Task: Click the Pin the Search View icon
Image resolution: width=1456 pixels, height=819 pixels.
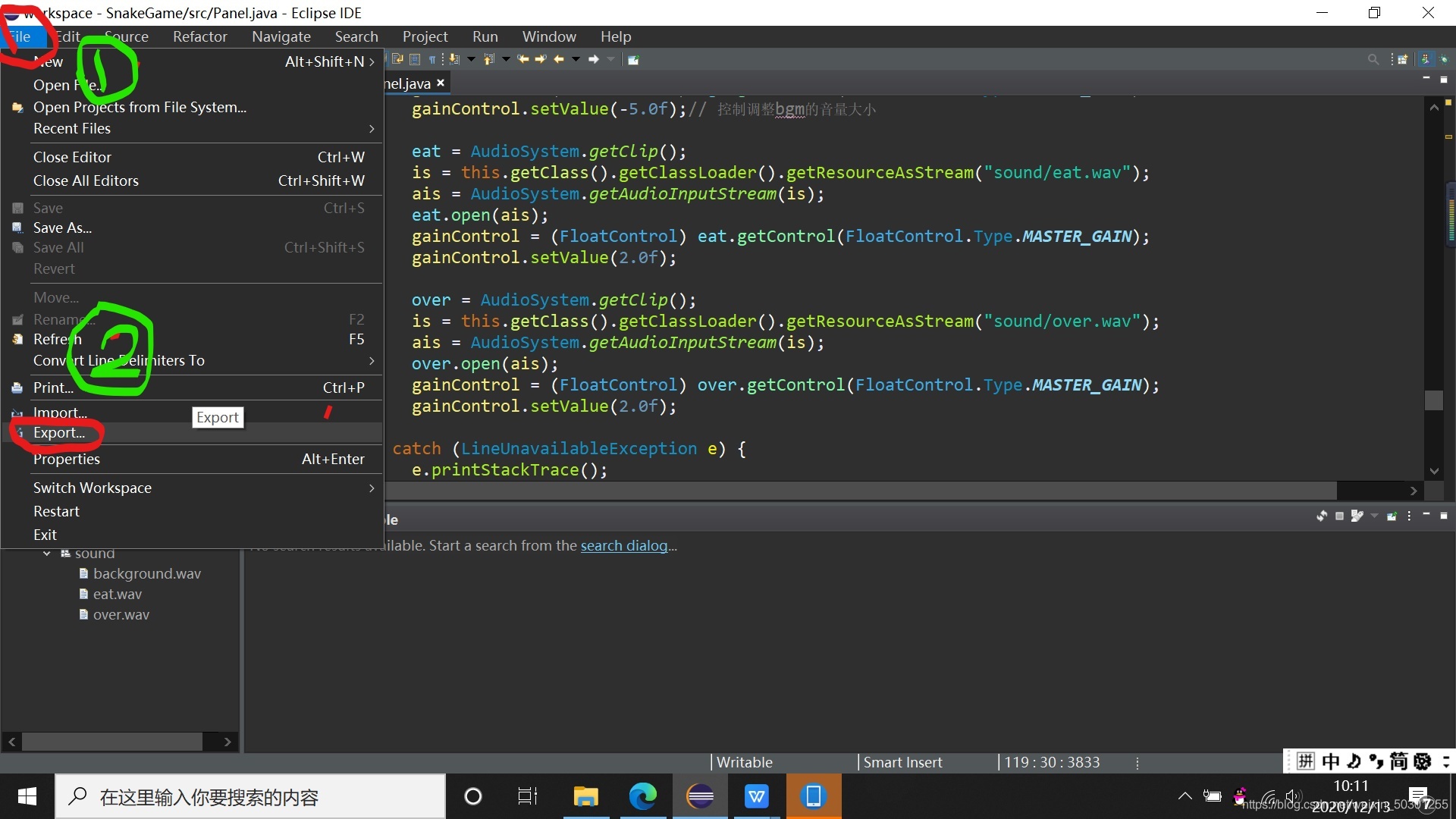Action: [x=1392, y=516]
